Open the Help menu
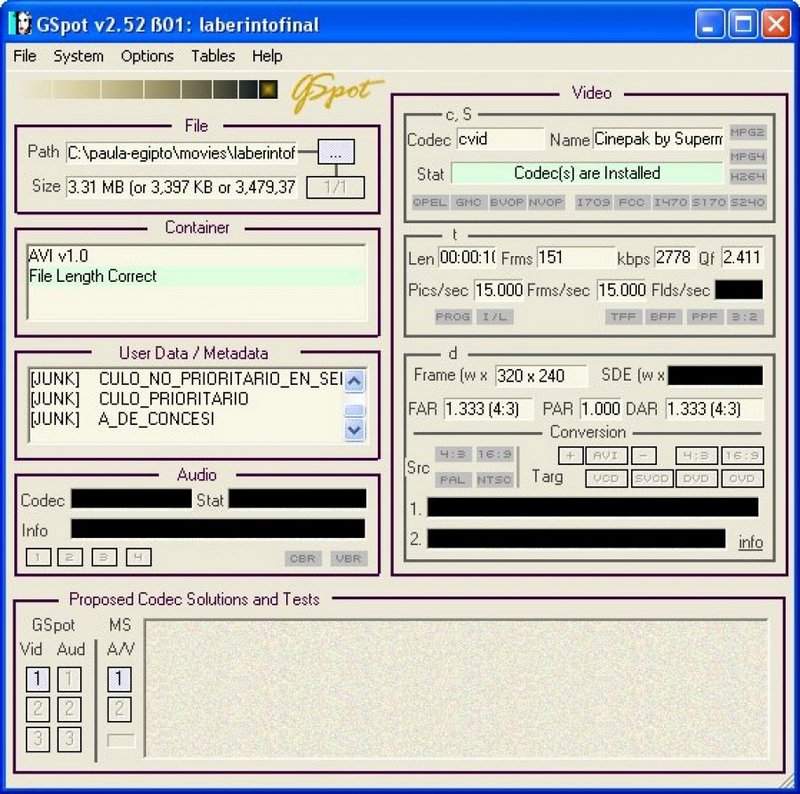The image size is (800, 794). [x=267, y=56]
